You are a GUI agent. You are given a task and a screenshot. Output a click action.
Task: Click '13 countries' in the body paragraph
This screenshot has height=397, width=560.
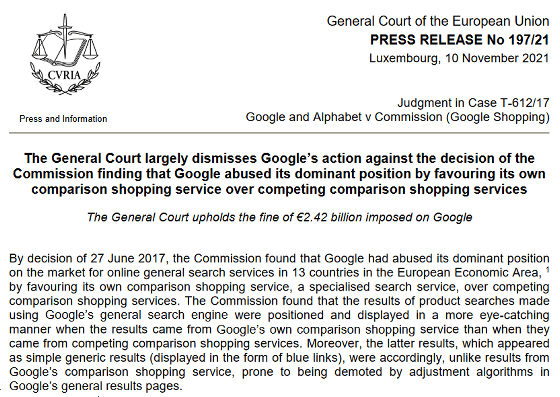[322, 272]
